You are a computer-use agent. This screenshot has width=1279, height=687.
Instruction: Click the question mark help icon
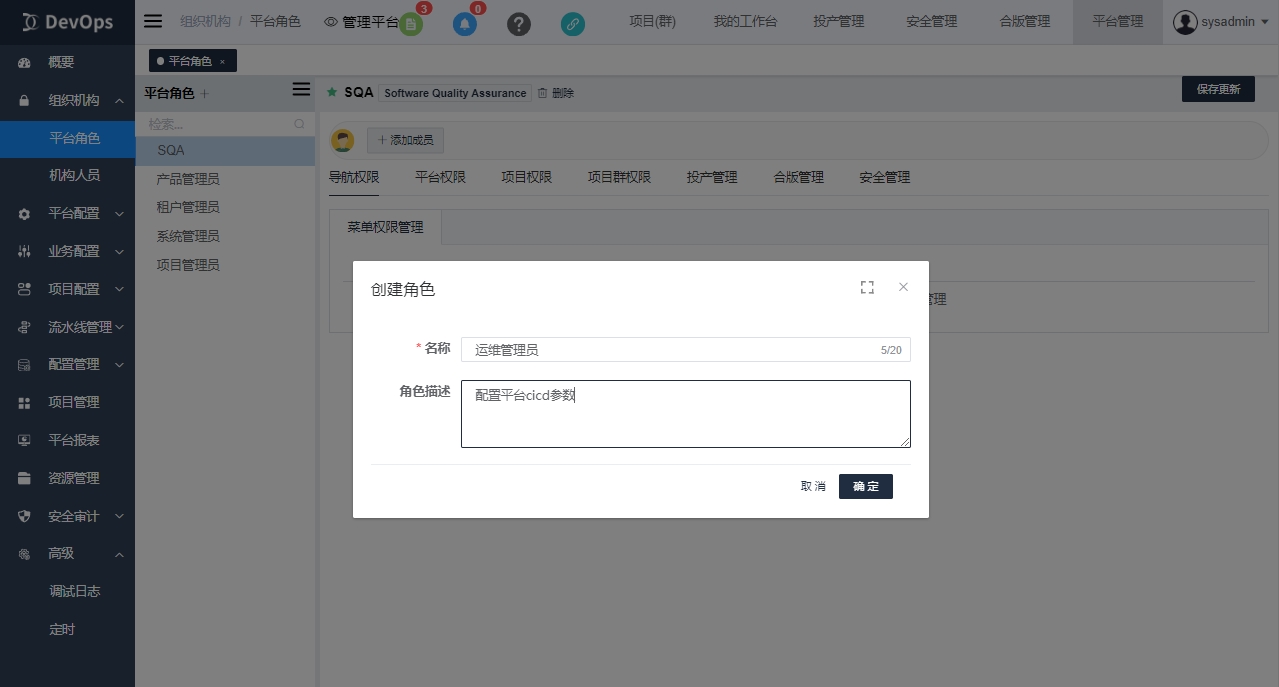click(518, 25)
